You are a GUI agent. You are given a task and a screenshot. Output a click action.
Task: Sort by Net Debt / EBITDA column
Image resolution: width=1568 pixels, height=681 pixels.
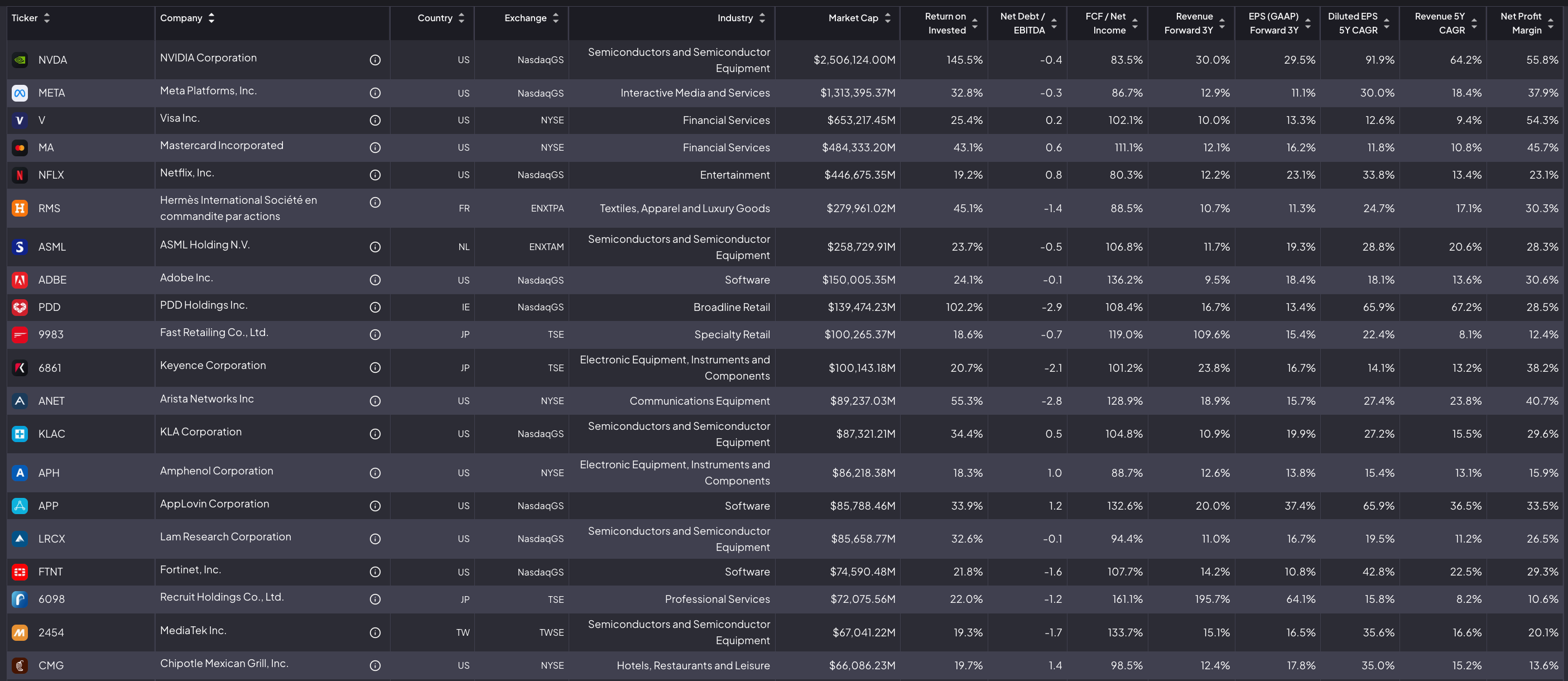point(1054,23)
